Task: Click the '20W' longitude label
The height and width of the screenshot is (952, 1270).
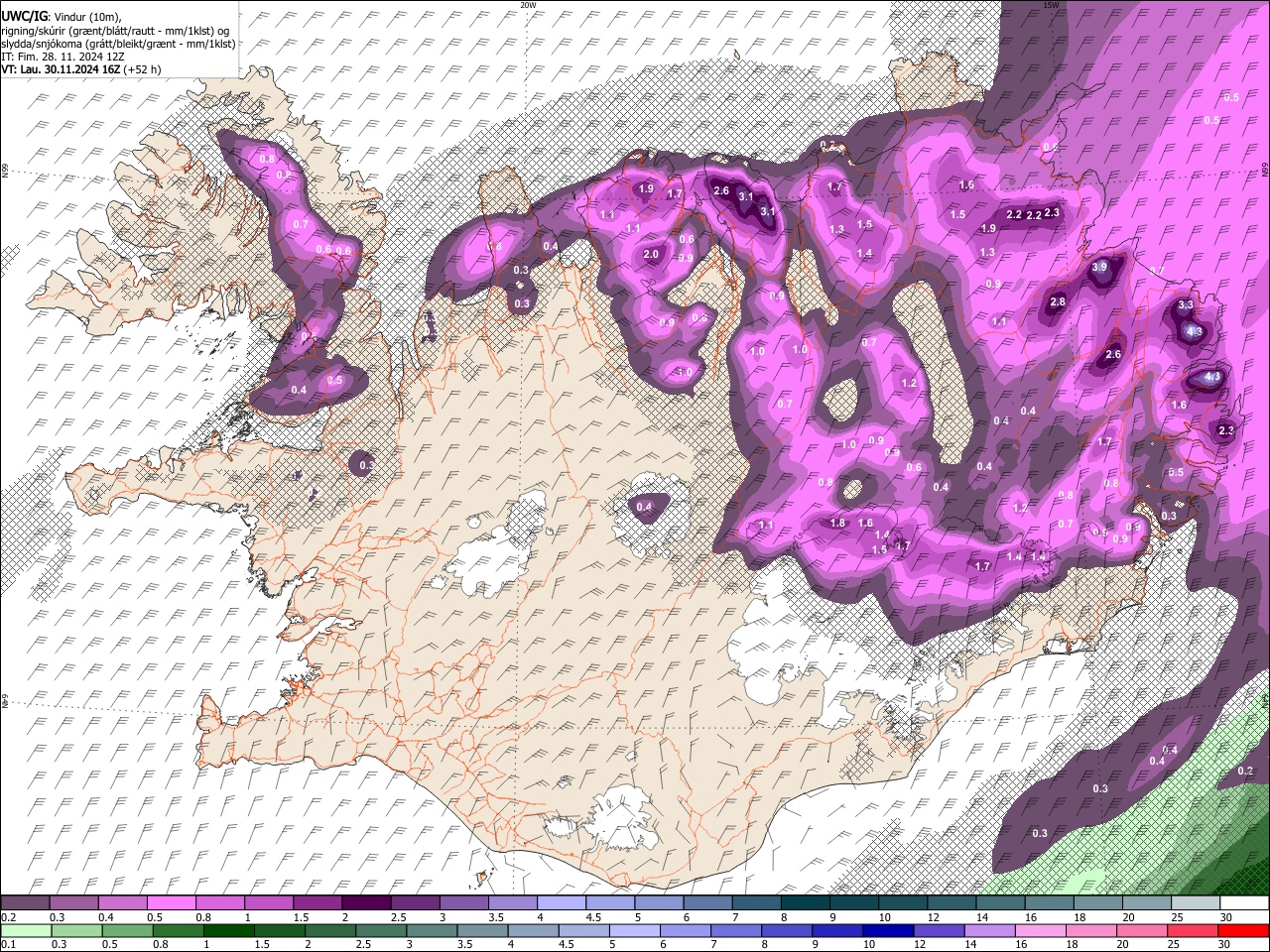Action: (x=528, y=5)
